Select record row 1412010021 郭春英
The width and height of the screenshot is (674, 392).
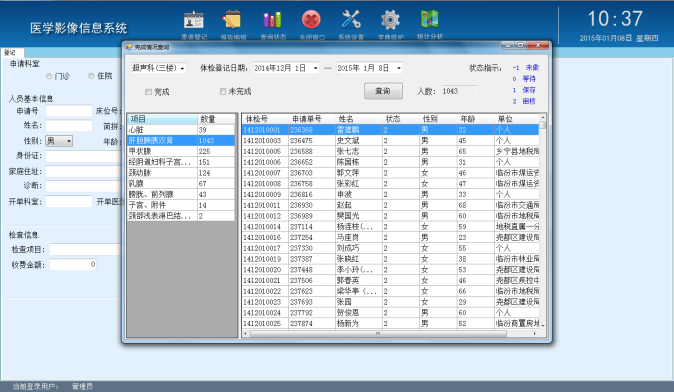click(390, 280)
